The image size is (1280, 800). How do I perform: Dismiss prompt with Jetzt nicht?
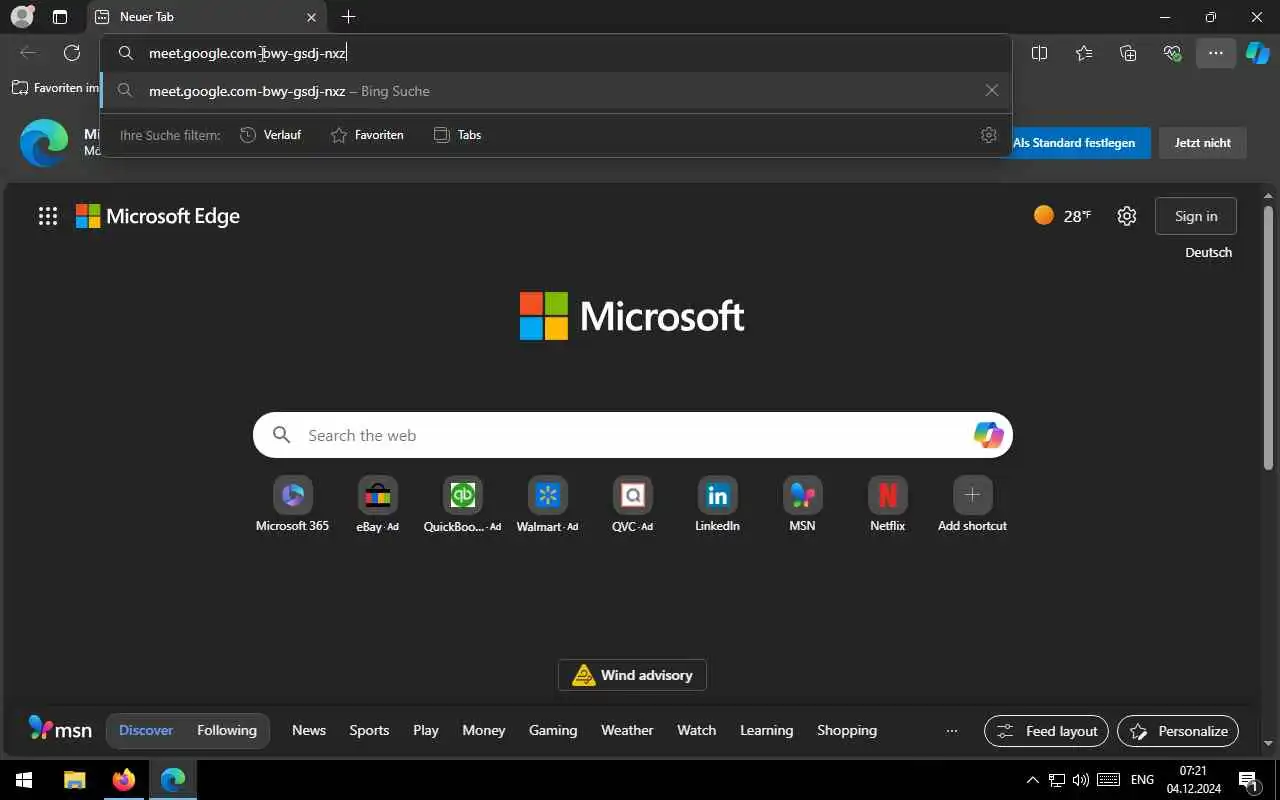click(x=1202, y=143)
